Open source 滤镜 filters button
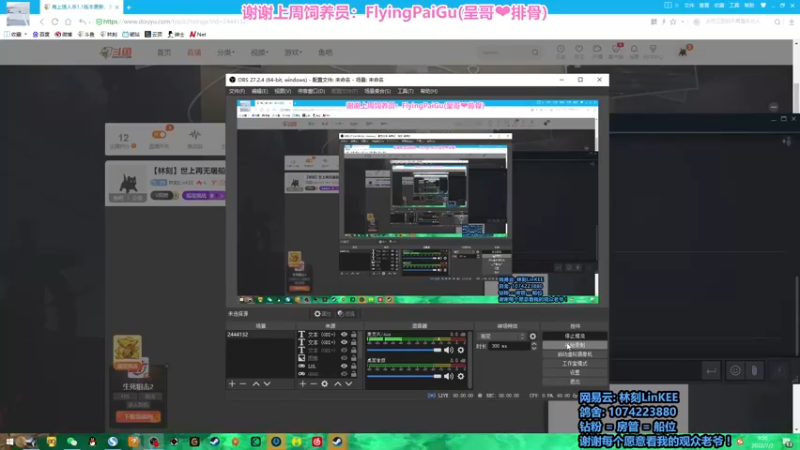The width and height of the screenshot is (800, 450). [x=346, y=314]
